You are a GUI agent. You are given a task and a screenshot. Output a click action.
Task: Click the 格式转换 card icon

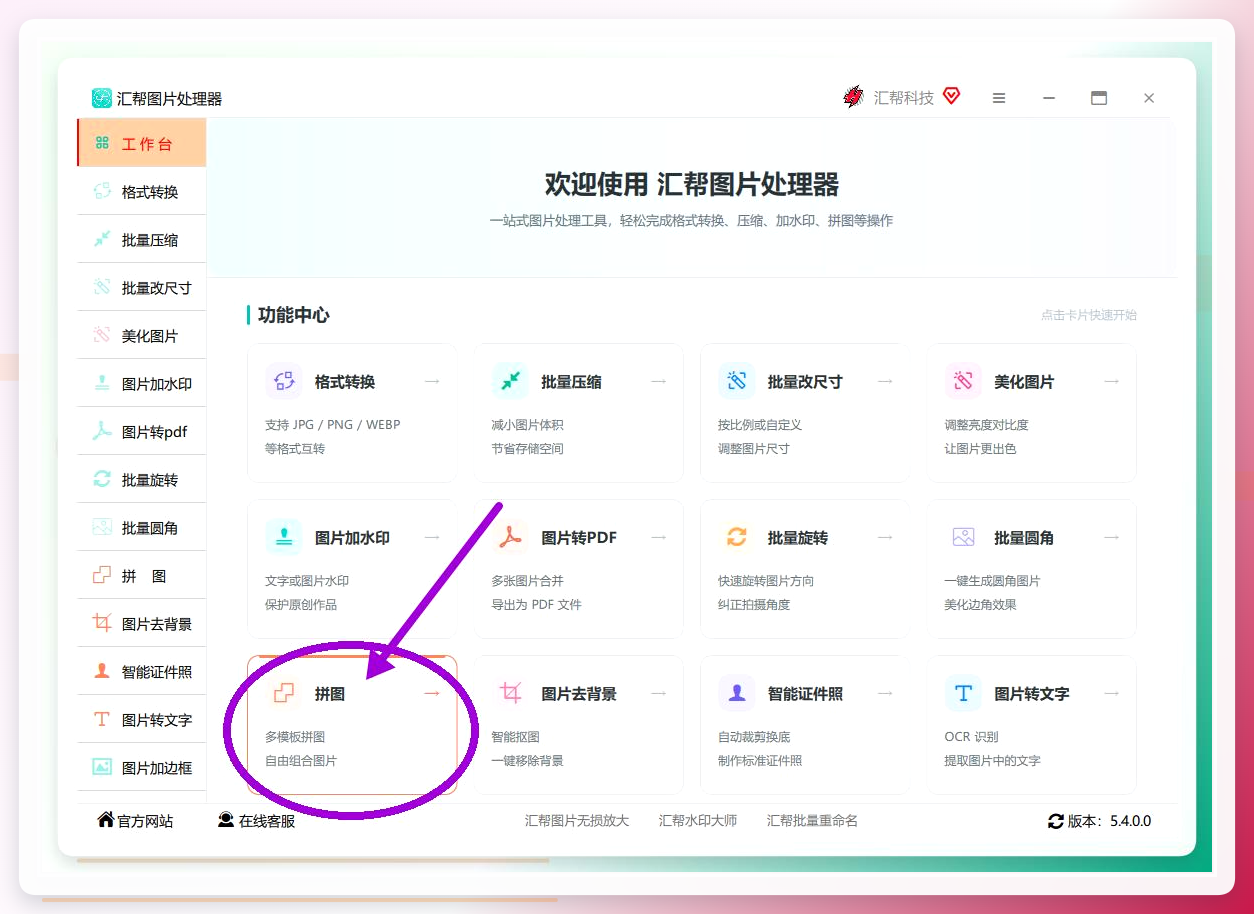point(284,381)
